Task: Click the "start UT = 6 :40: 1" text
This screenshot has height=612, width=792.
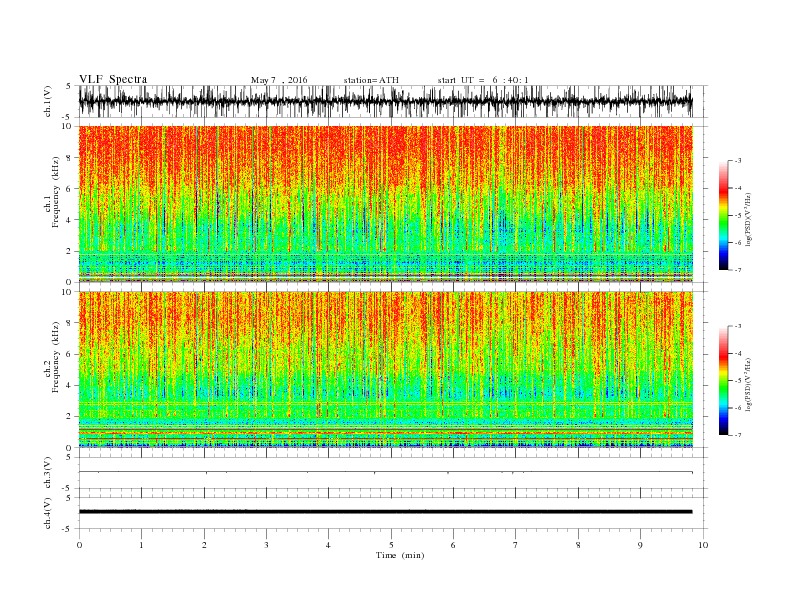Action: (483, 80)
